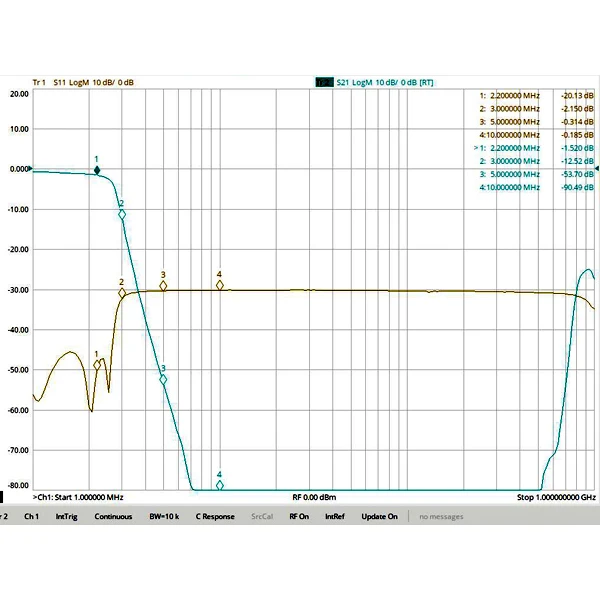Select active marker 1 on the S21 trace
Image resolution: width=600 pixels, height=600 pixels.
[x=97, y=170]
